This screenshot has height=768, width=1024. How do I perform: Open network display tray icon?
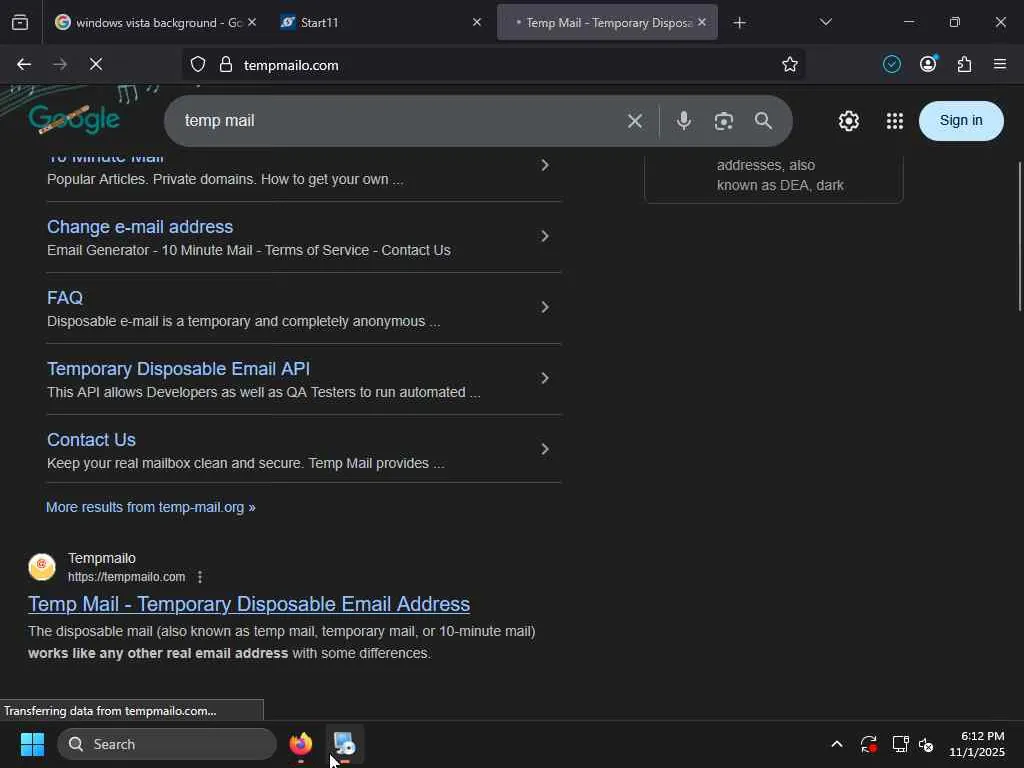tap(900, 744)
